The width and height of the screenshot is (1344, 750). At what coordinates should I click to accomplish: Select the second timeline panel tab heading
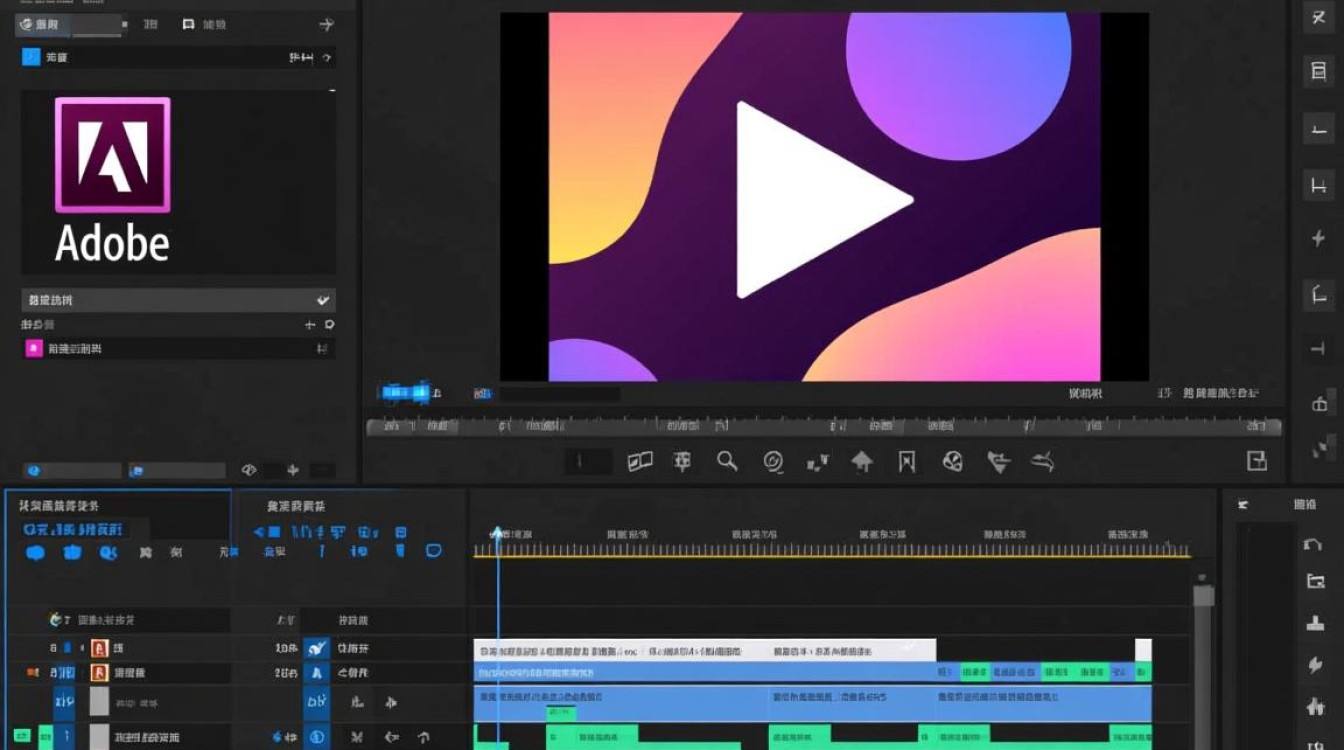[295, 506]
